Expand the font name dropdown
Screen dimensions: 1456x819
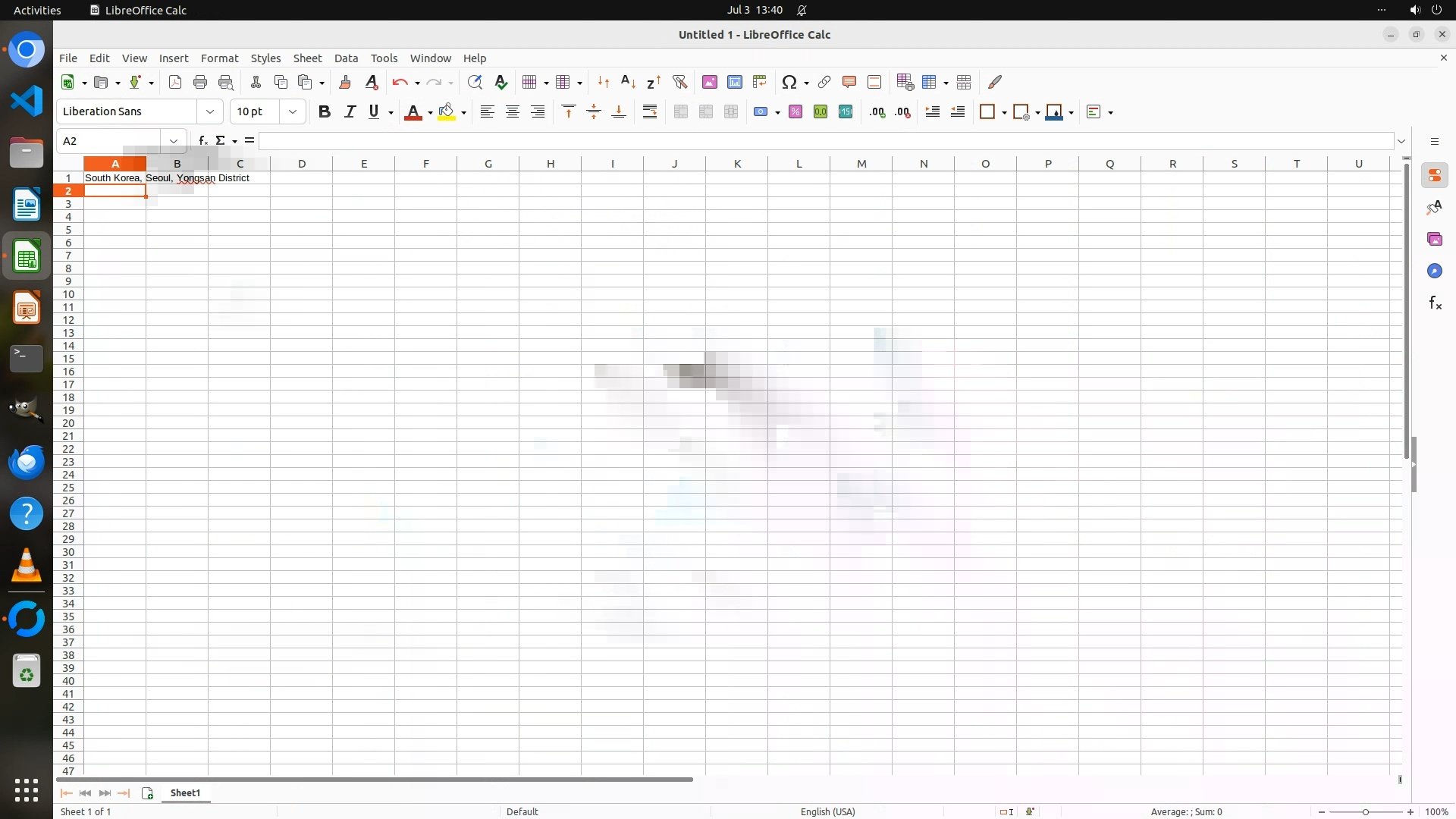click(x=210, y=112)
